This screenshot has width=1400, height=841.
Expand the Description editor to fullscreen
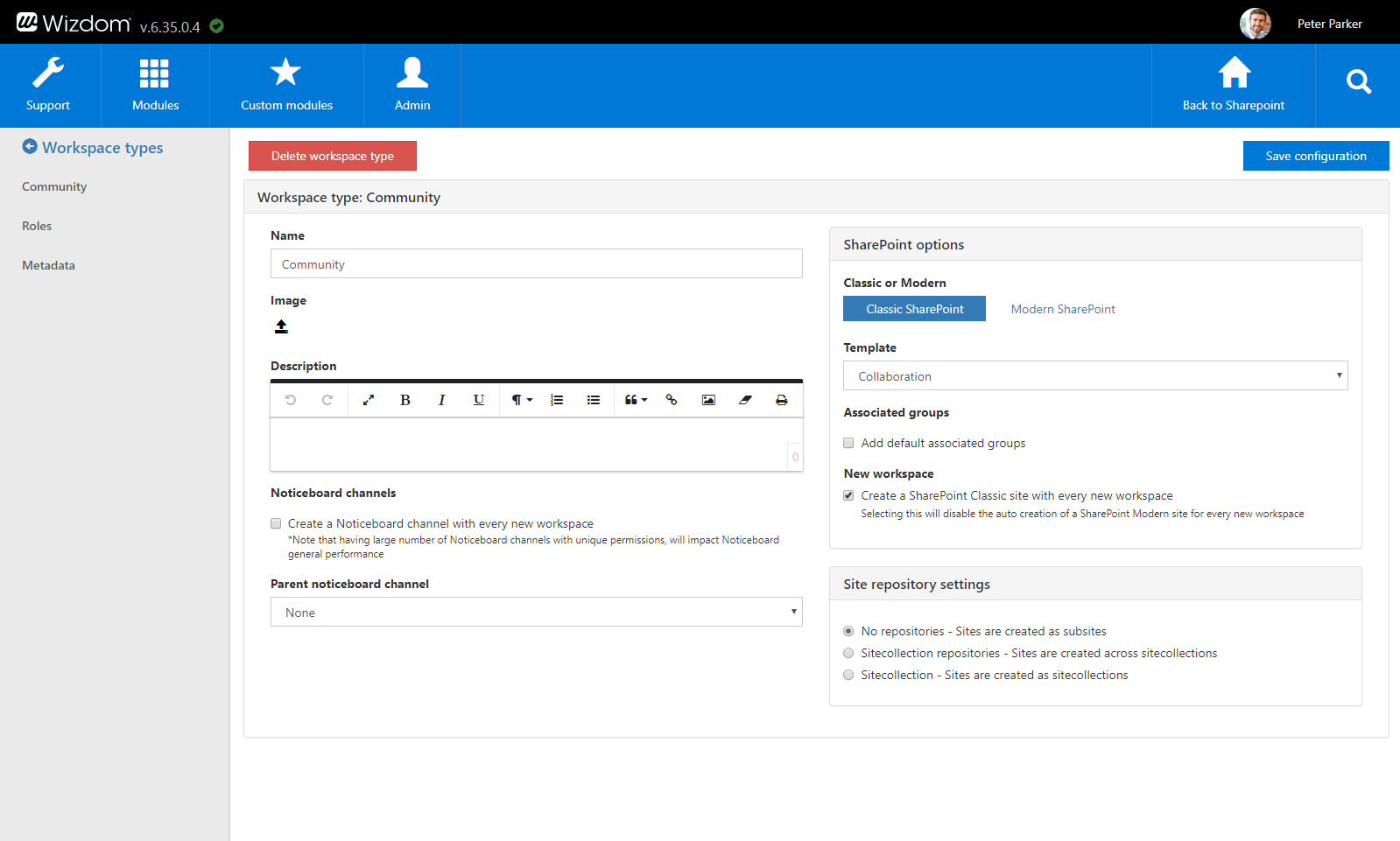tap(369, 400)
